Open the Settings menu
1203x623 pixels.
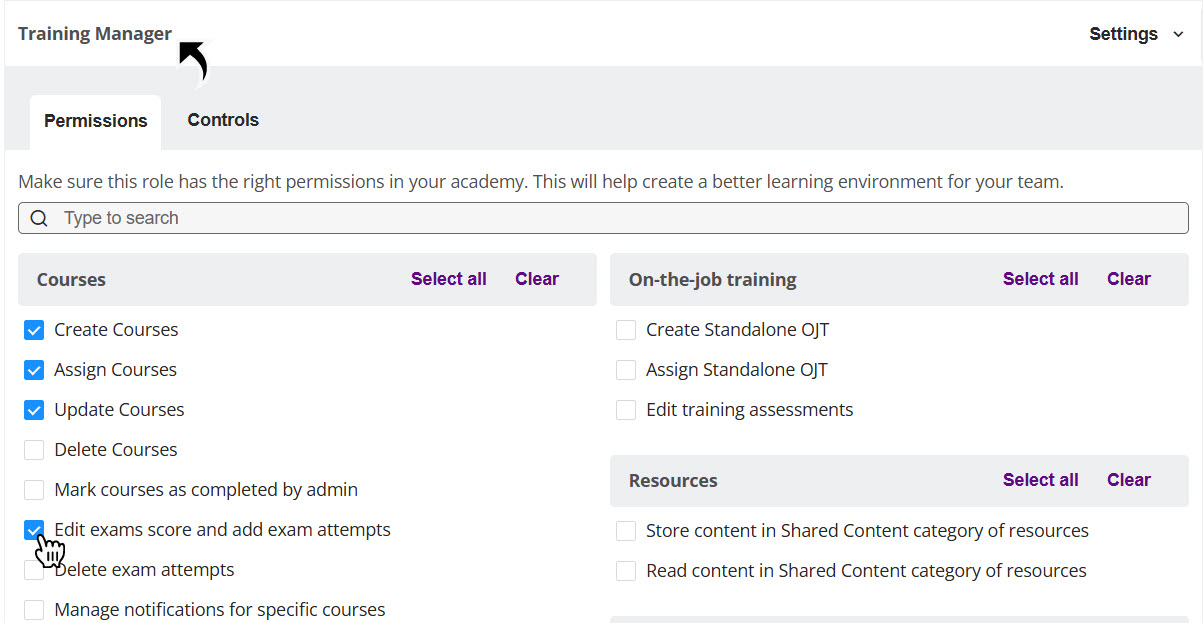coord(1123,34)
